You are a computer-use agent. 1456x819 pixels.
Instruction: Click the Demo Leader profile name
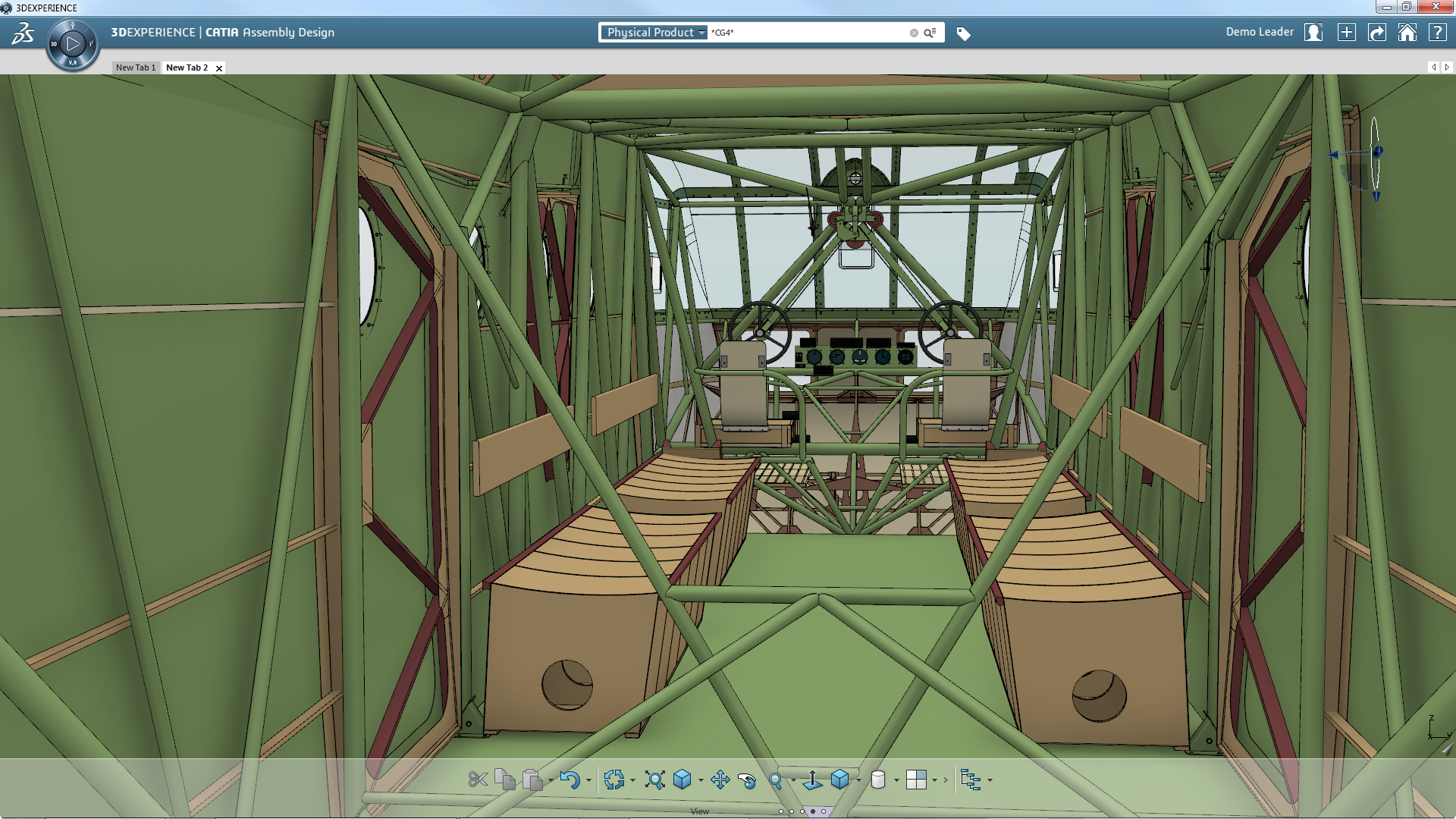[x=1259, y=32]
